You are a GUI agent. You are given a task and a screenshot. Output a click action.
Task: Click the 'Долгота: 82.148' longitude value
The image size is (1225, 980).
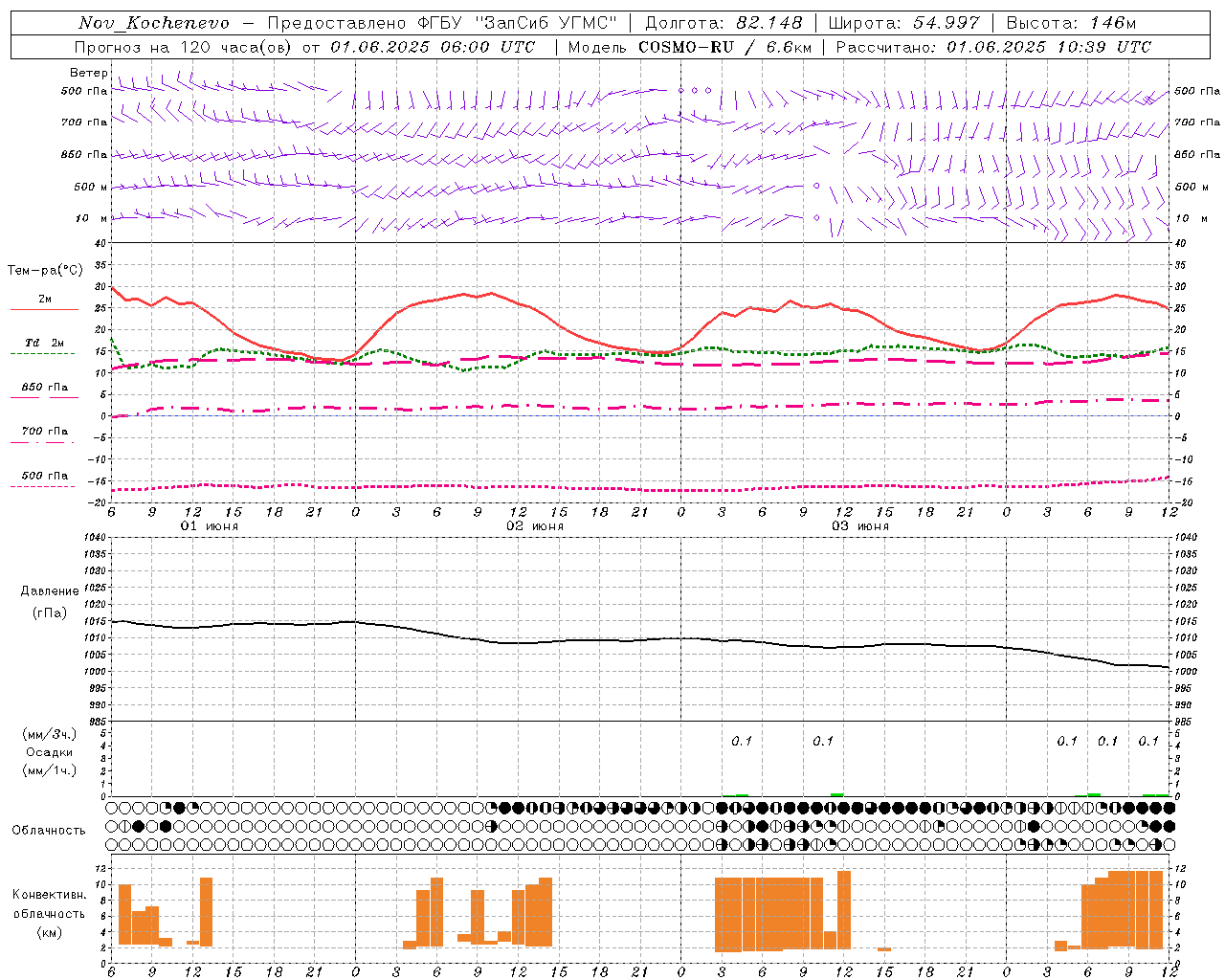click(724, 23)
